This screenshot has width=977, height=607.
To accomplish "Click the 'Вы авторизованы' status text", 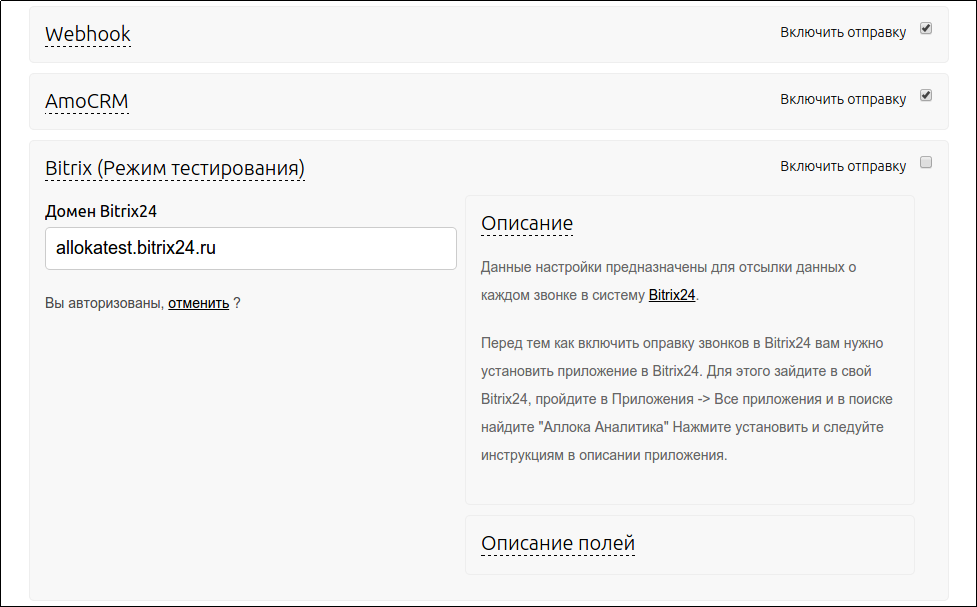I will pyautogui.click(x=104, y=303).
